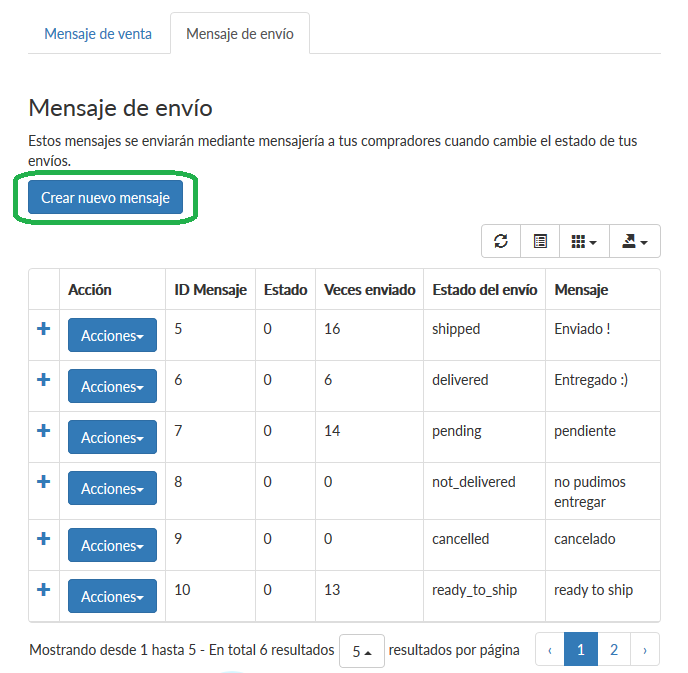The height and width of the screenshot is (673, 688).
Task: Click the plus icon for pending row
Action: point(43,430)
